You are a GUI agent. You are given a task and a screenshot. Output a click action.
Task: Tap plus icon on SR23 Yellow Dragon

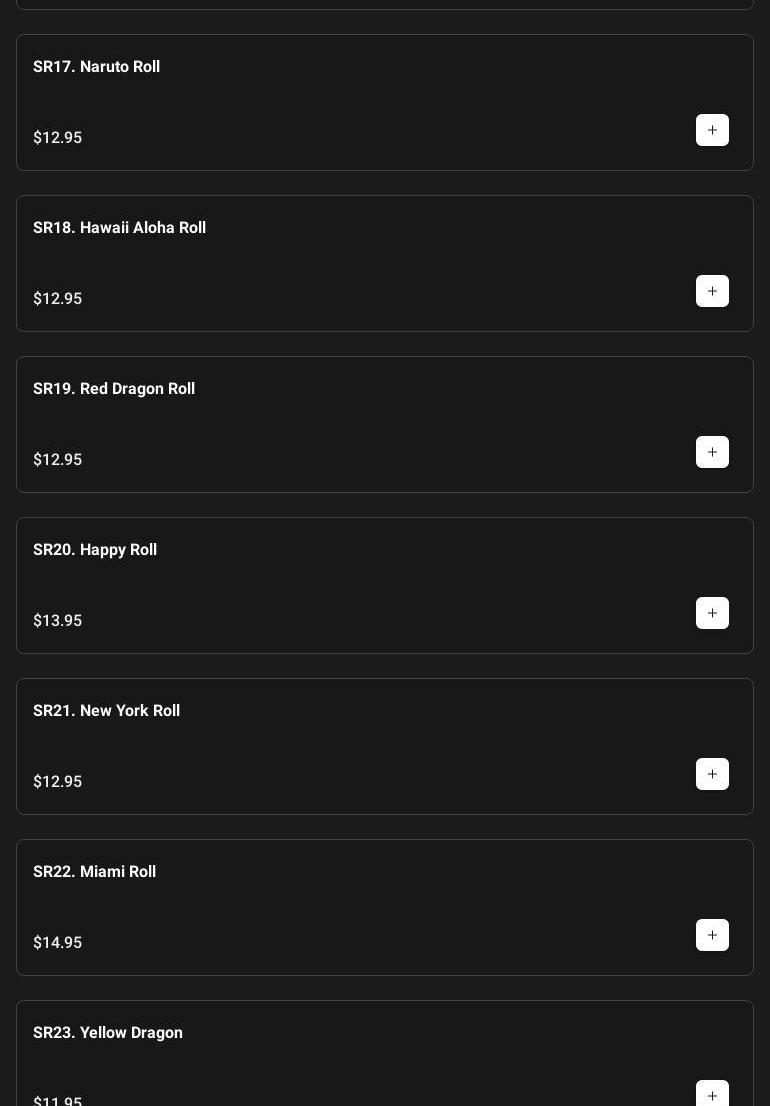[x=712, y=1094]
